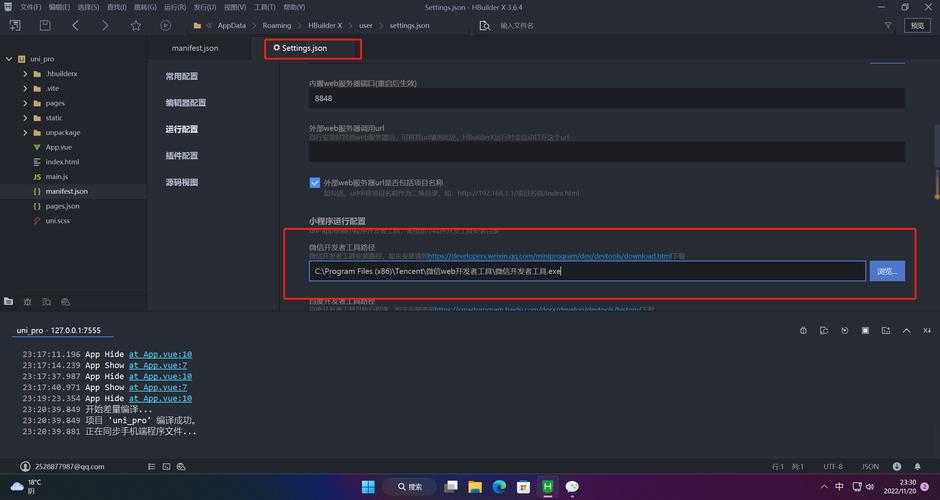Click the UTF-8 encoding in status bar
Image resolution: width=940 pixels, height=500 pixels.
833,466
